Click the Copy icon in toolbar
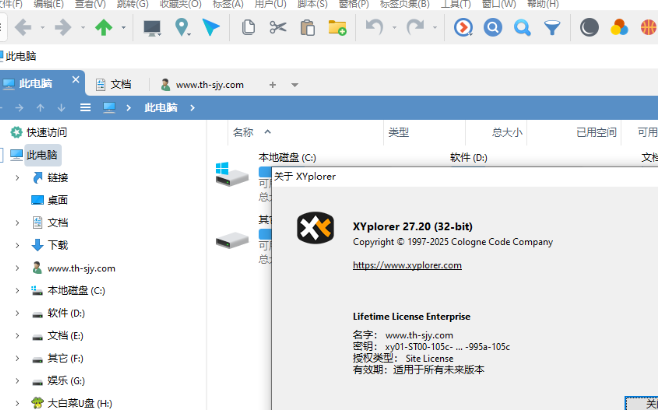This screenshot has width=658, height=410. [248, 27]
